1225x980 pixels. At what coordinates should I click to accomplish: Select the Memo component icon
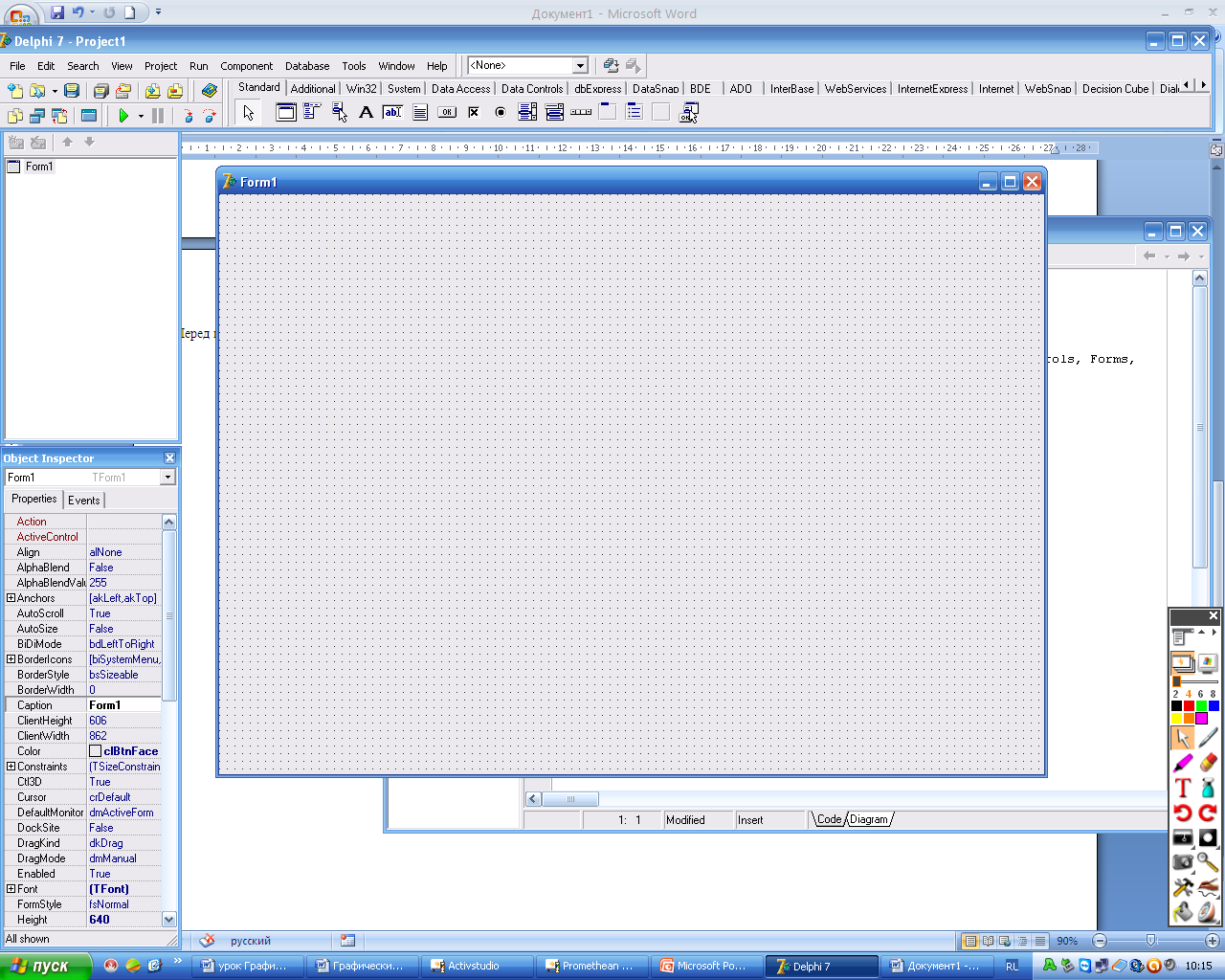(x=420, y=112)
